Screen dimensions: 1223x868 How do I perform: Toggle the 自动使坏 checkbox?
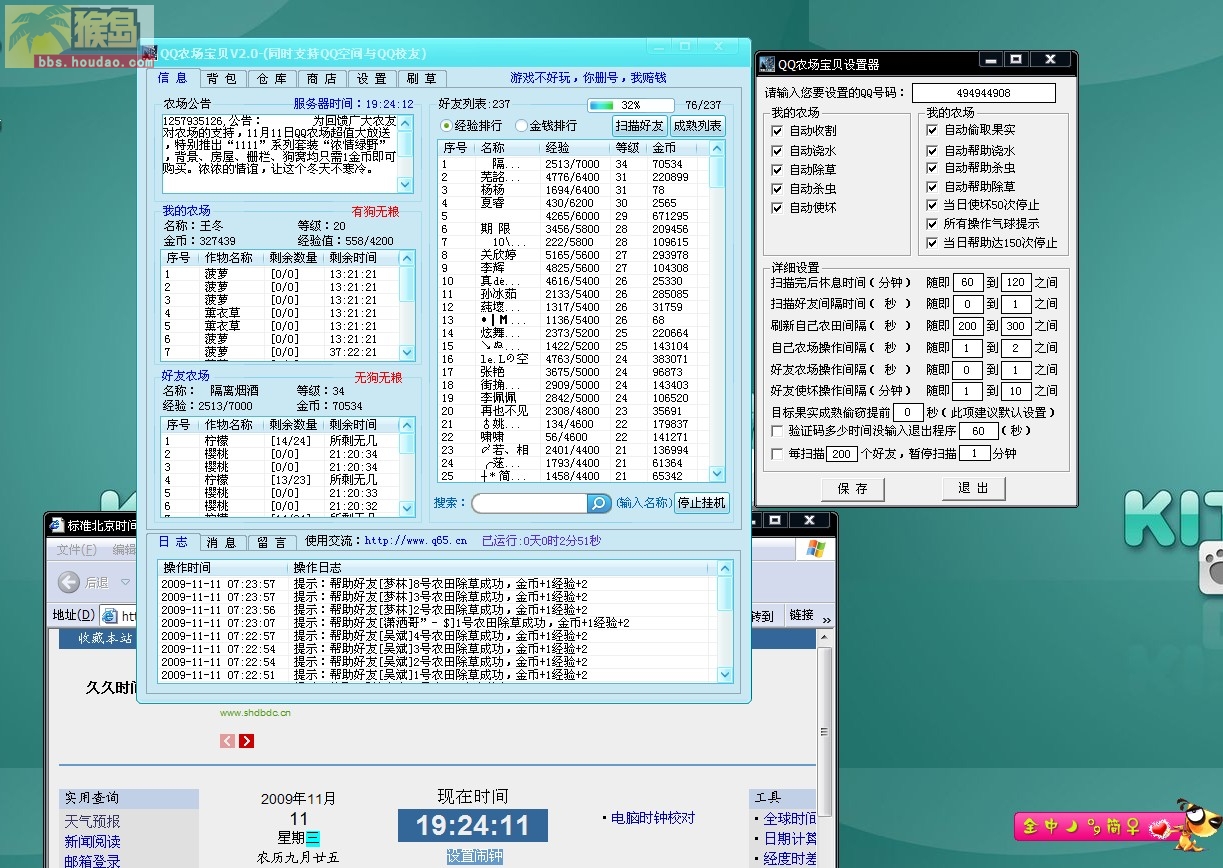click(777, 208)
